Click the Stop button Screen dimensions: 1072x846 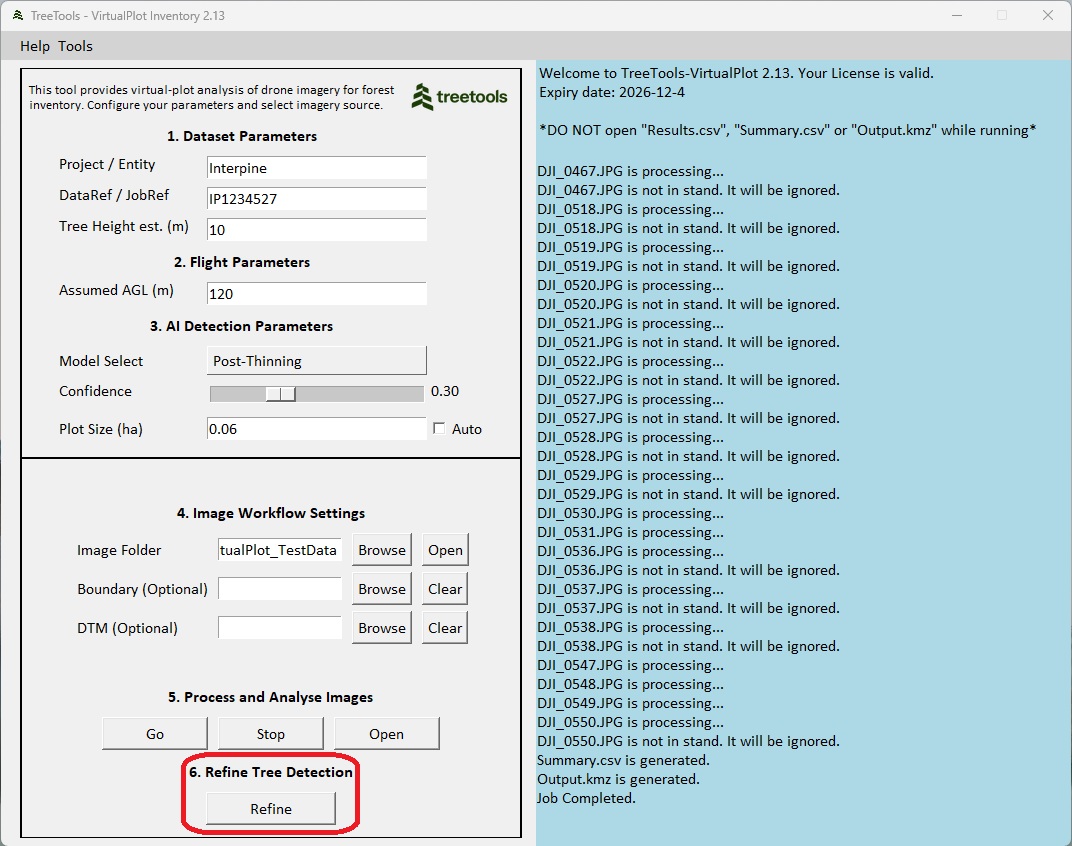pos(270,734)
